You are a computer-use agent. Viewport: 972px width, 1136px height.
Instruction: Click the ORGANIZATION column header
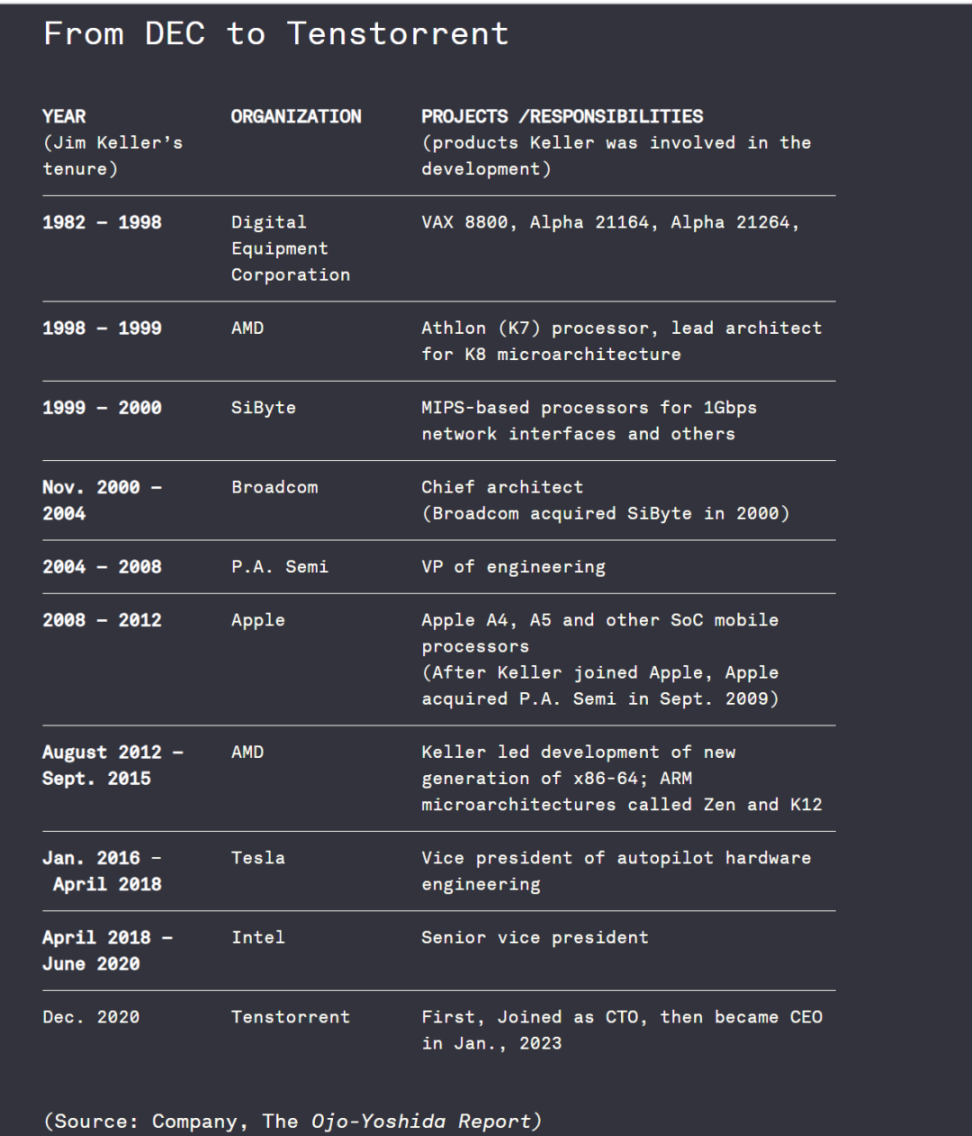pos(296,117)
